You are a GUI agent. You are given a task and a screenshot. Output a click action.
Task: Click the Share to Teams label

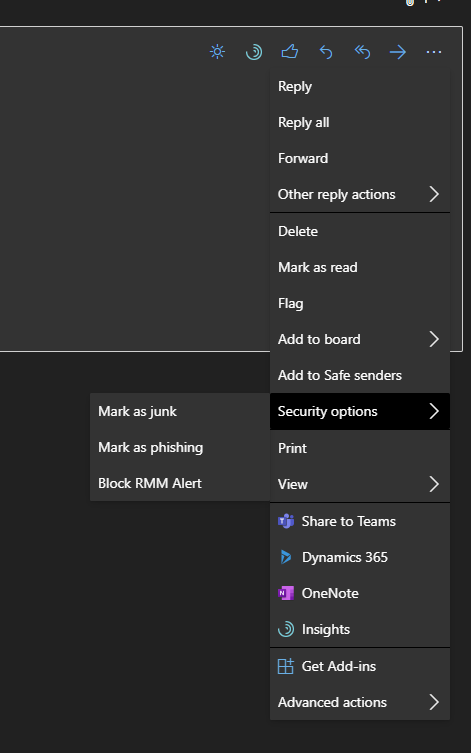[349, 521]
